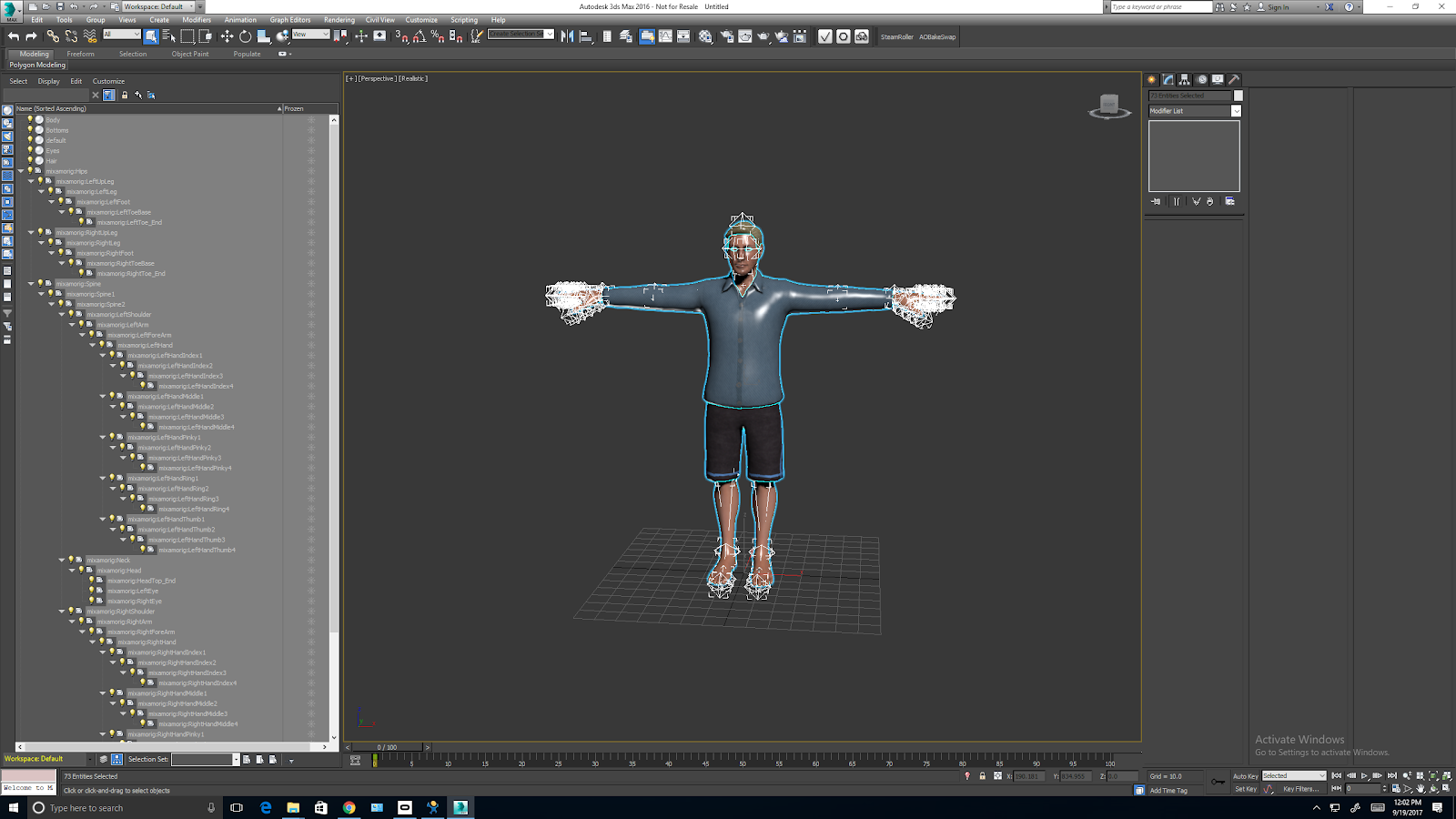Screen dimensions: 1456x819
Task: Collapse the mixamorig:Hips tree node
Action: pyautogui.click(x=21, y=171)
